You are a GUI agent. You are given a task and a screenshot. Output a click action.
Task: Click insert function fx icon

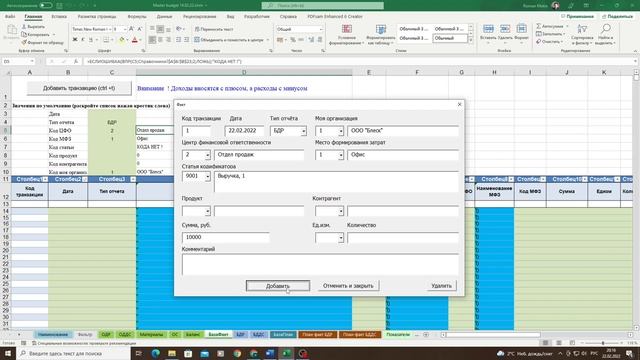(x=76, y=61)
